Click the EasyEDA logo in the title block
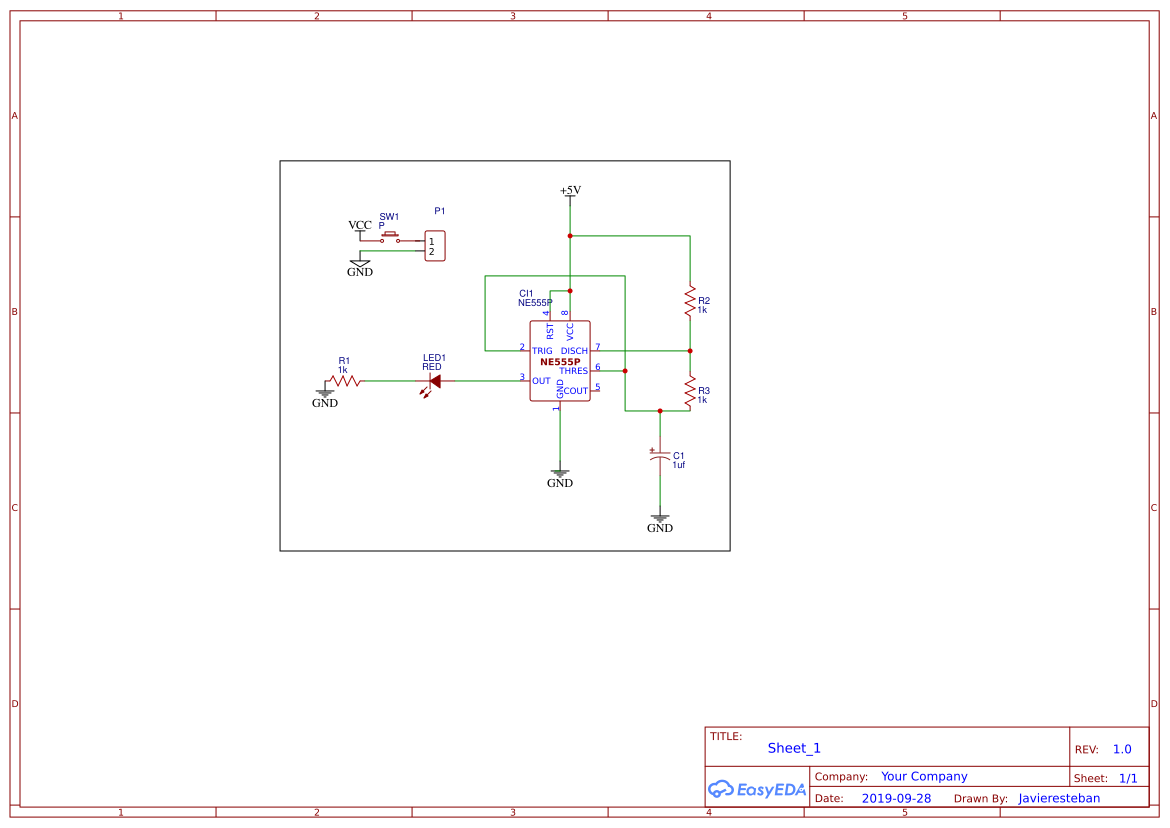Image resolution: width=1170 pixels, height=828 pixels. coord(755,789)
